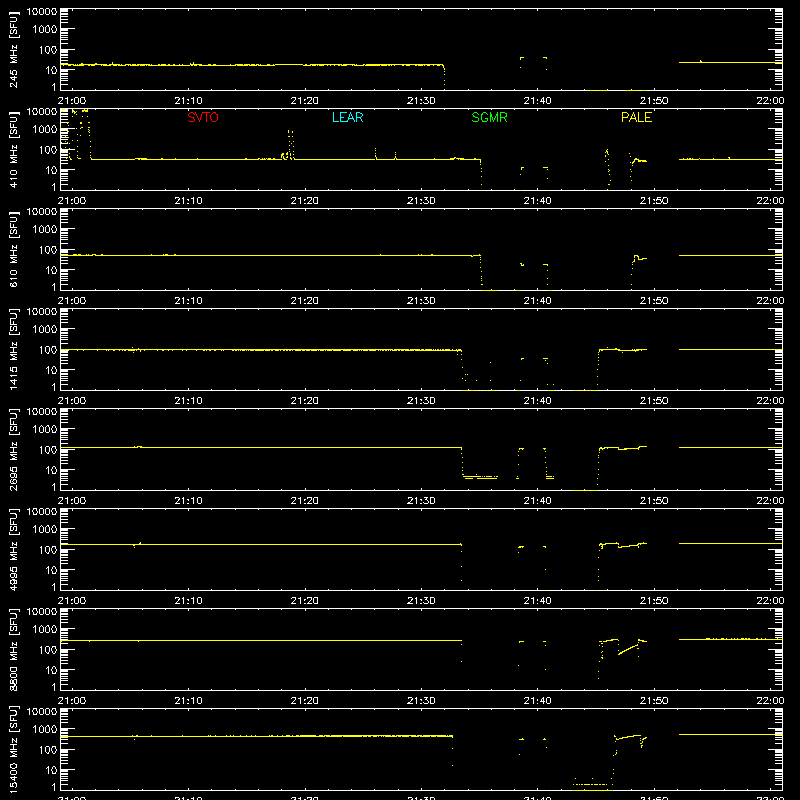800x800 pixels.
Task: Click the 10 y-axis value in 1415 MHz panel
Action: tap(51, 370)
